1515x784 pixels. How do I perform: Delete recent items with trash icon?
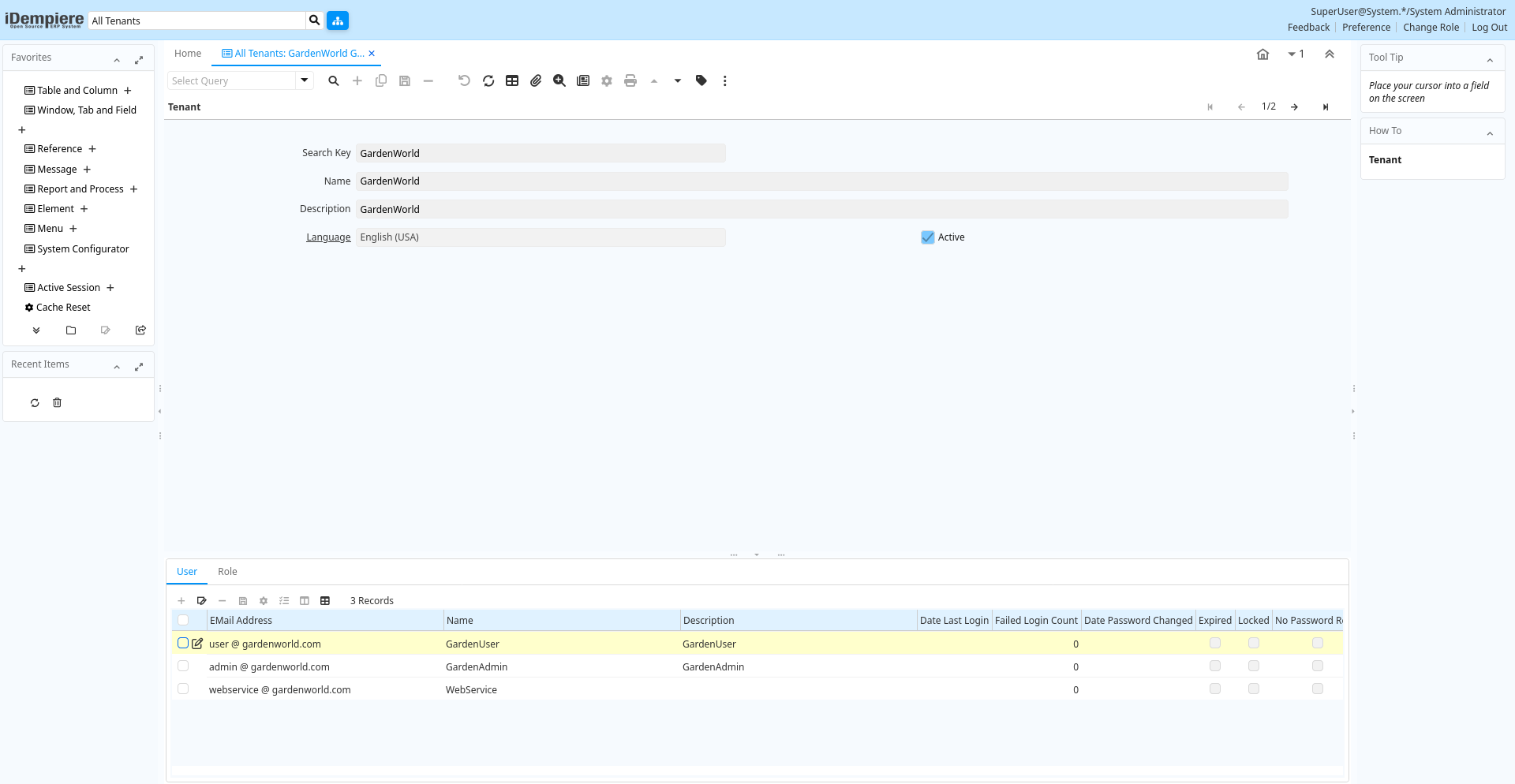coord(57,403)
